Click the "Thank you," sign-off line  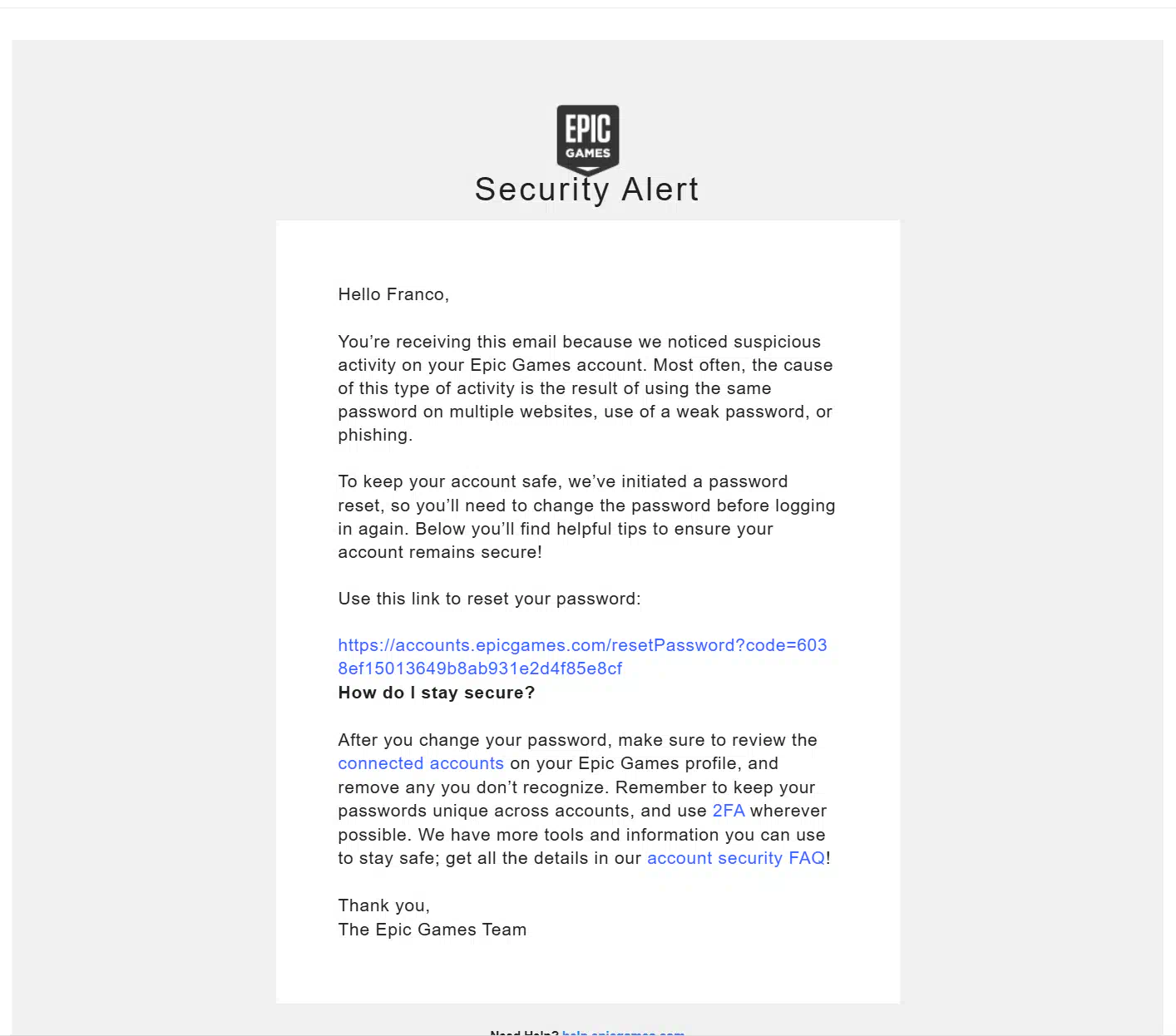383,906
